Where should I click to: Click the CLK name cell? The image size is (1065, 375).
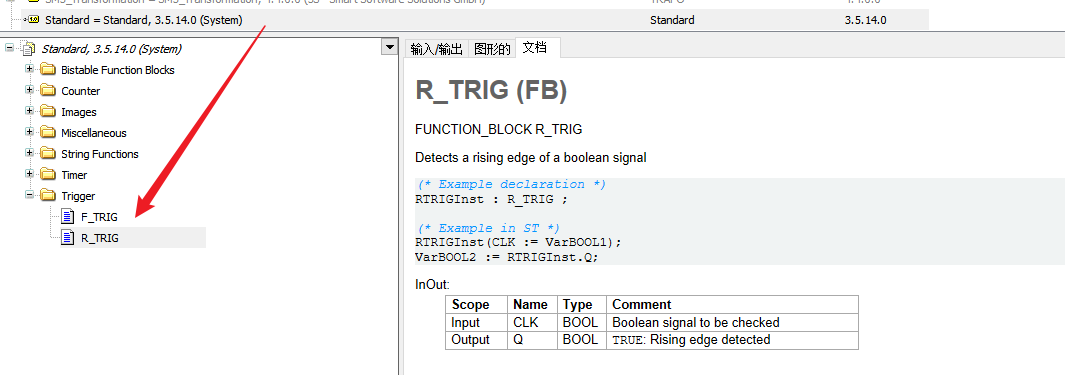click(x=532, y=322)
